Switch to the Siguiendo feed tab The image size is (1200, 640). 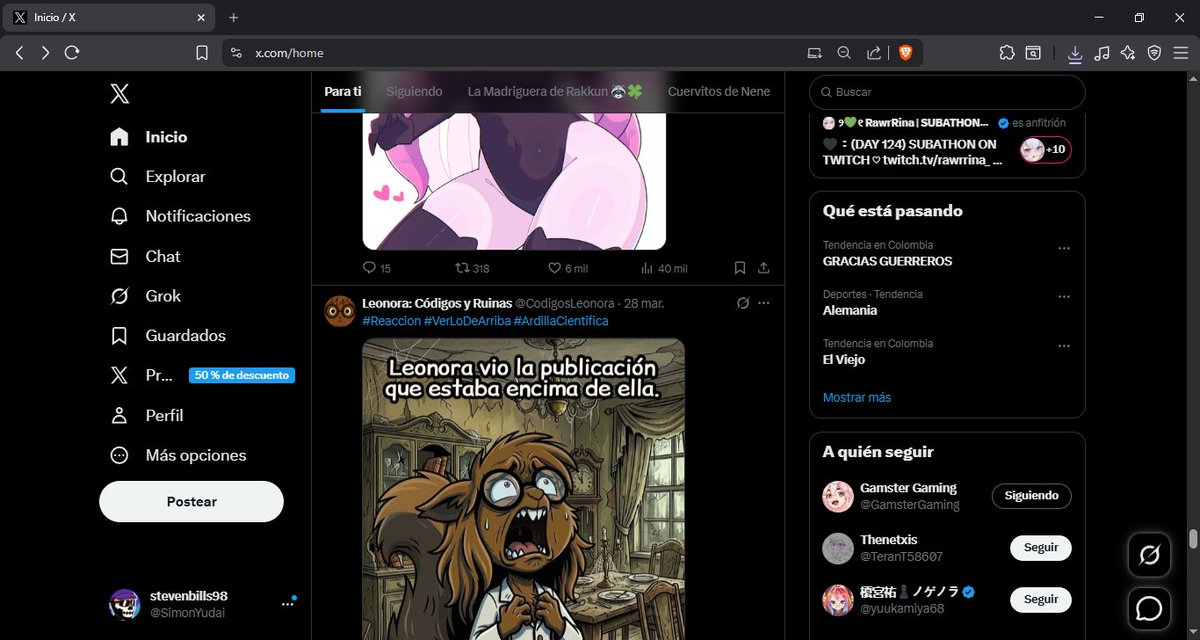(x=414, y=91)
